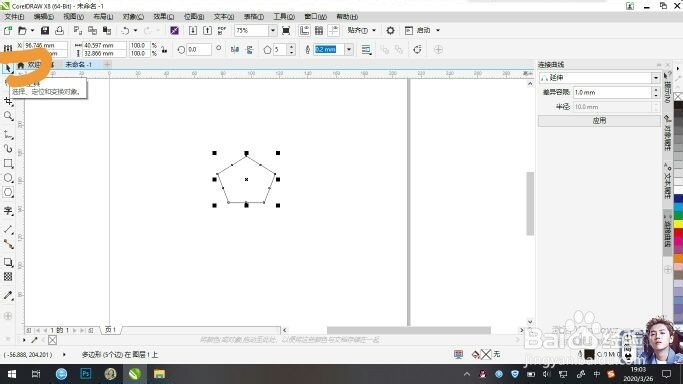The width and height of the screenshot is (683, 384).
Task: Select the Crop tool
Action: point(8,101)
